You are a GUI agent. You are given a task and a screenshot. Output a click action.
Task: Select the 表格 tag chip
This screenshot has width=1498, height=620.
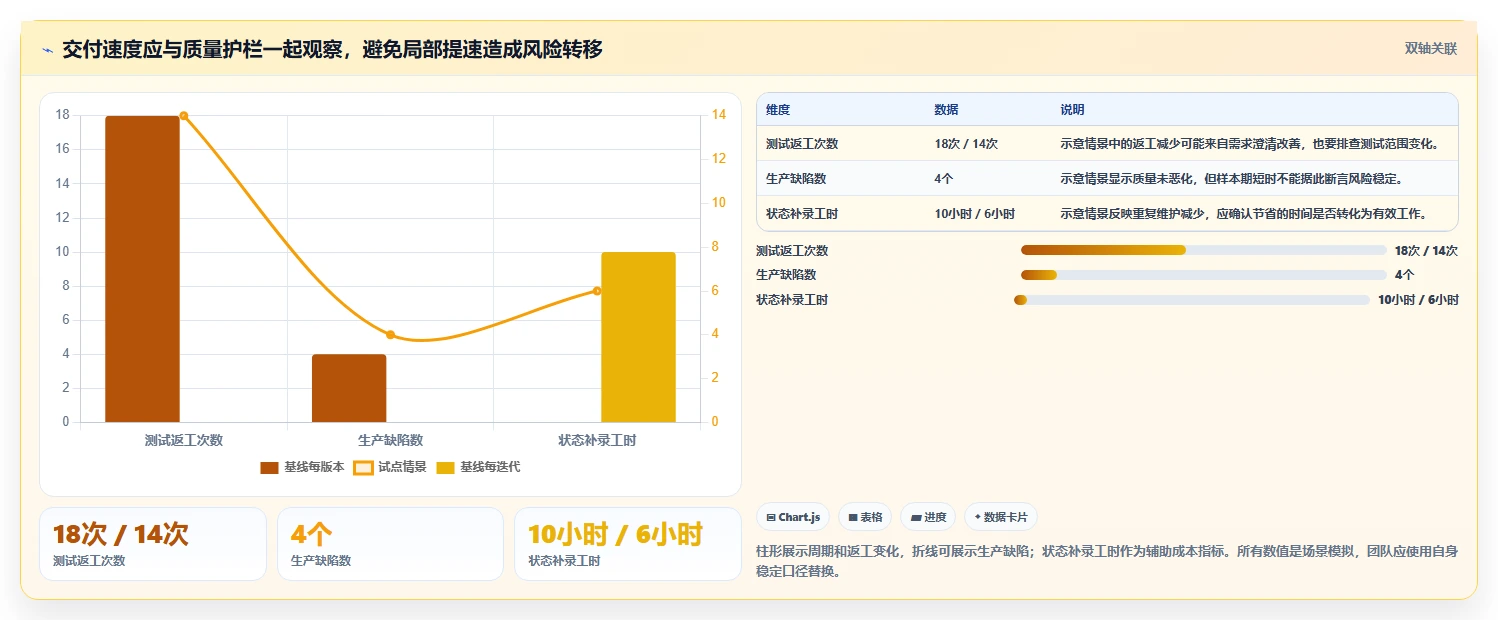865,517
